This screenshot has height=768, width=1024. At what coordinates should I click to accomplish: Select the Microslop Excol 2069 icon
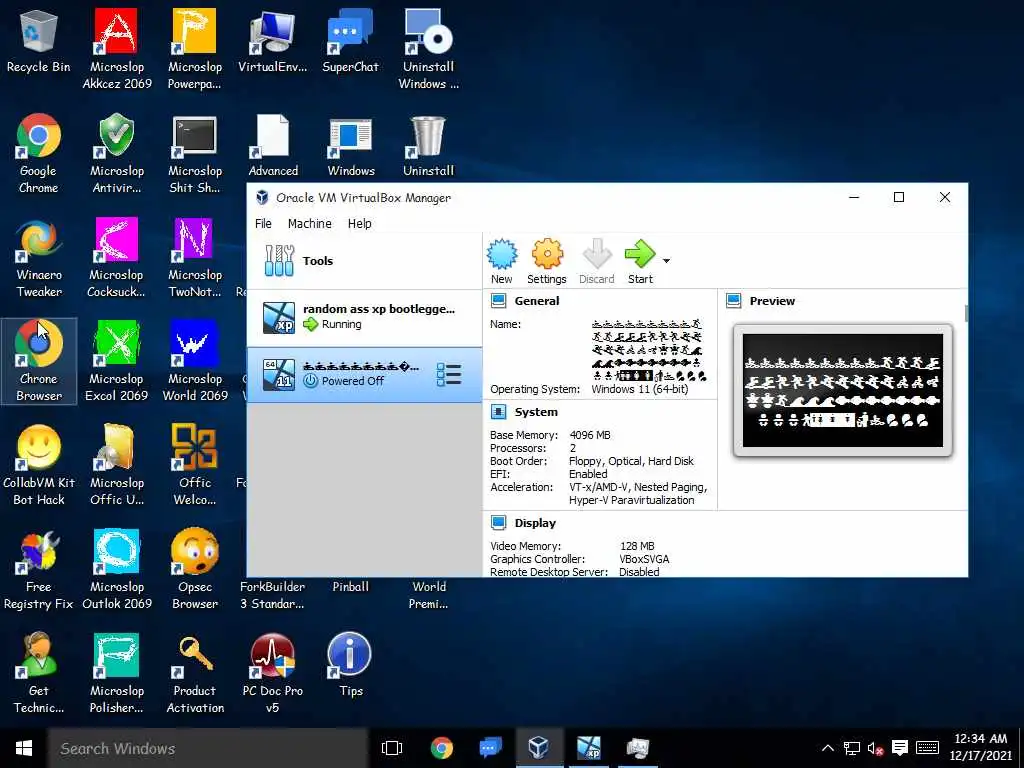click(117, 362)
